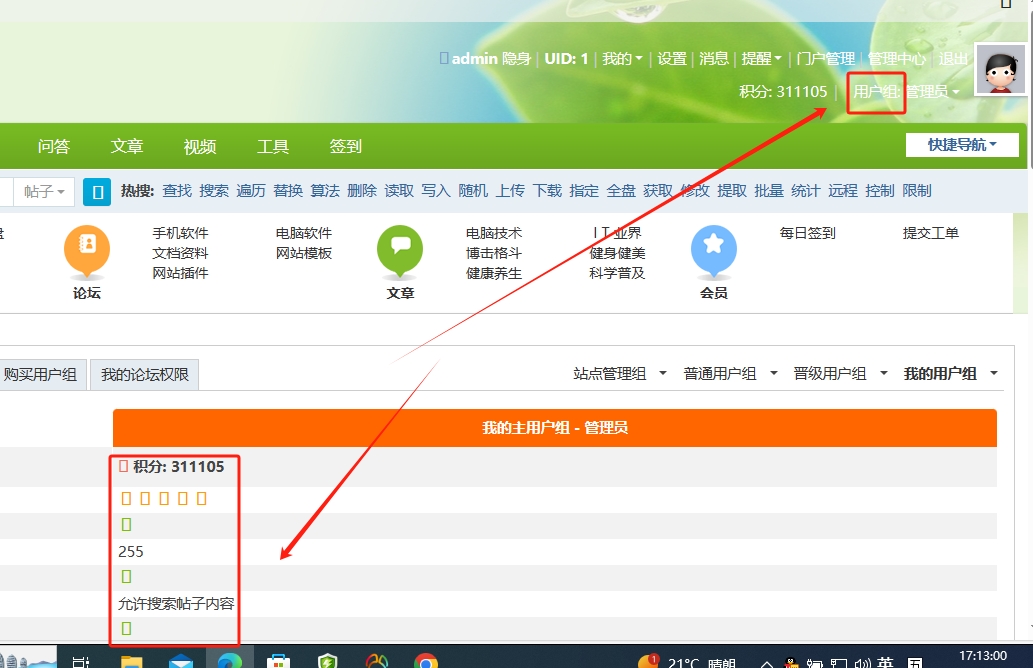Expand the 快捷导航 quick navigation dropdown
The image size is (1033, 668).
962,145
